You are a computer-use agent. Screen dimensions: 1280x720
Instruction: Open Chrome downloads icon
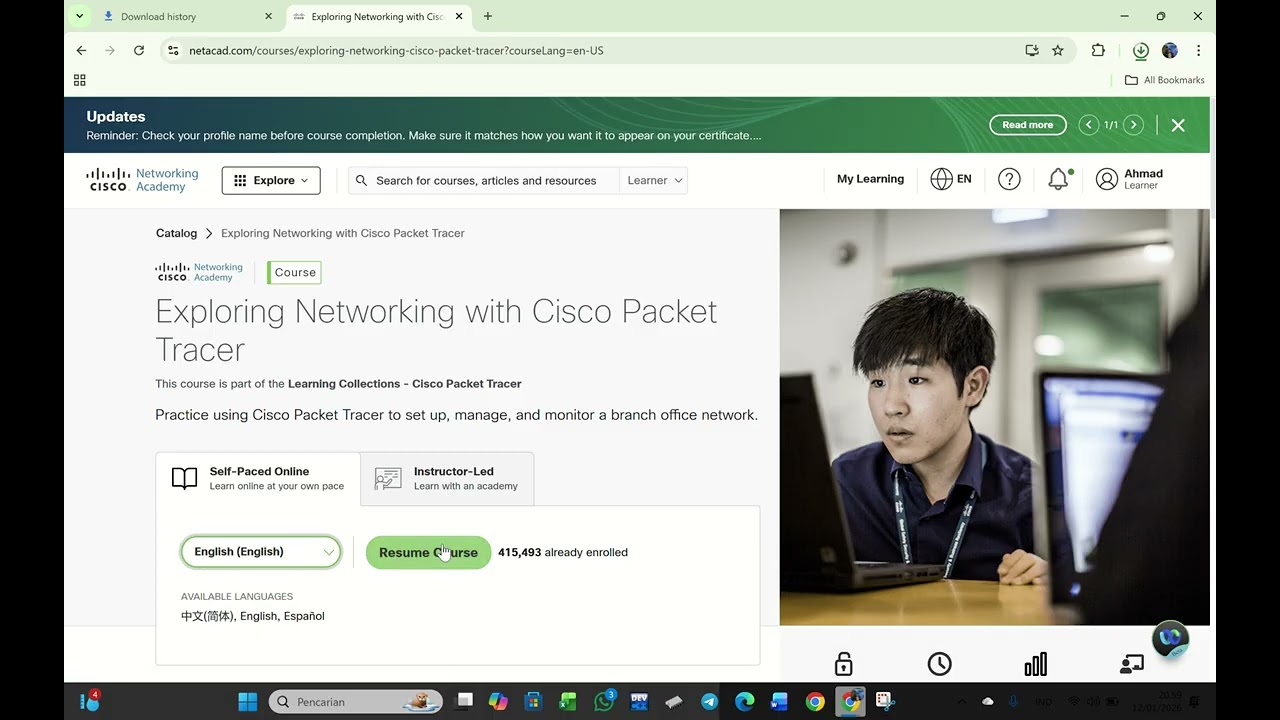tap(1140, 50)
